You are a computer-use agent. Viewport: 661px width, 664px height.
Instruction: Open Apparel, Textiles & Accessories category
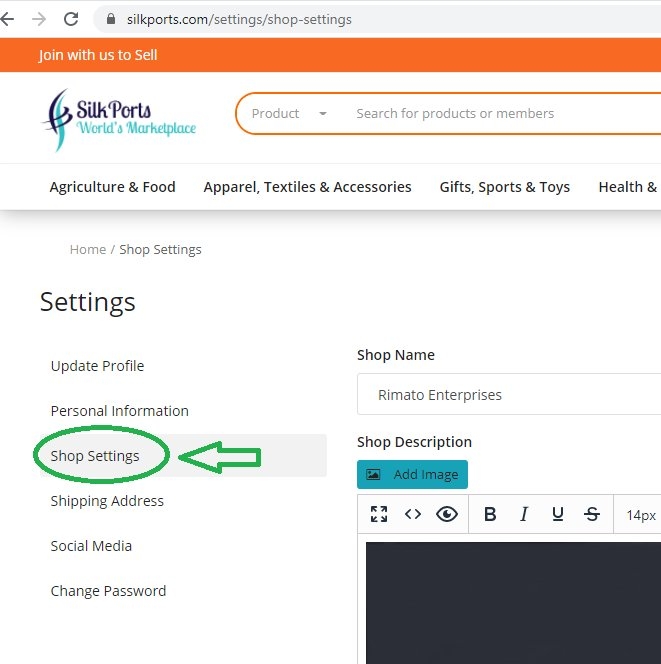(307, 187)
